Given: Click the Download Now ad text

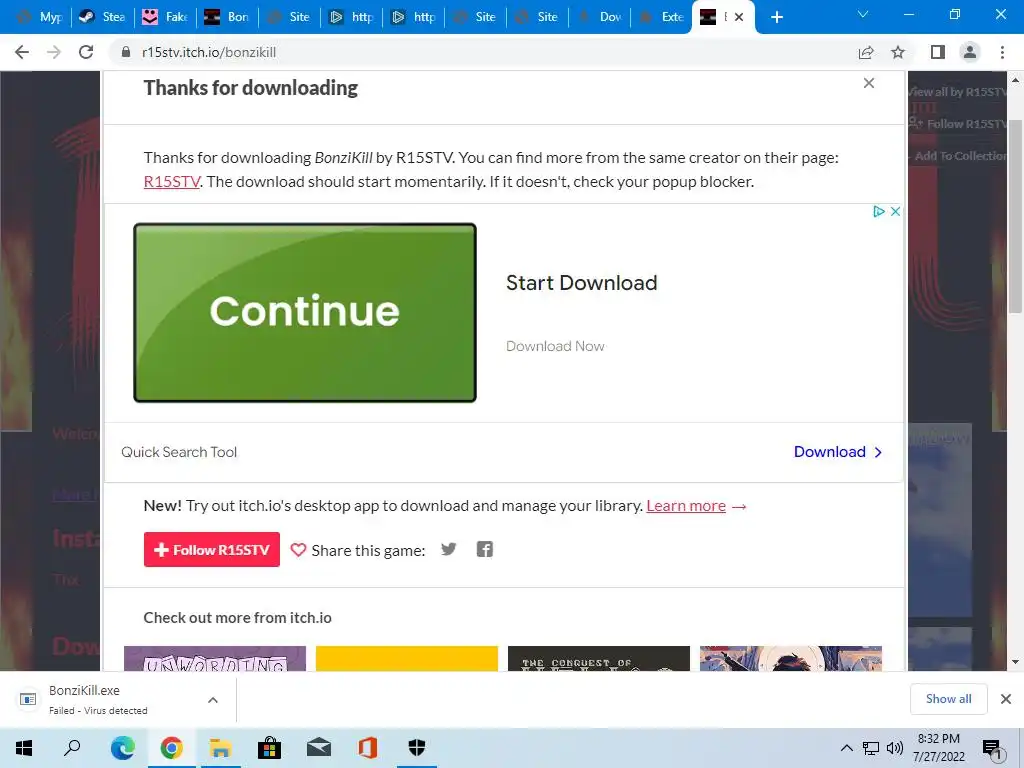Looking at the screenshot, I should pos(555,346).
